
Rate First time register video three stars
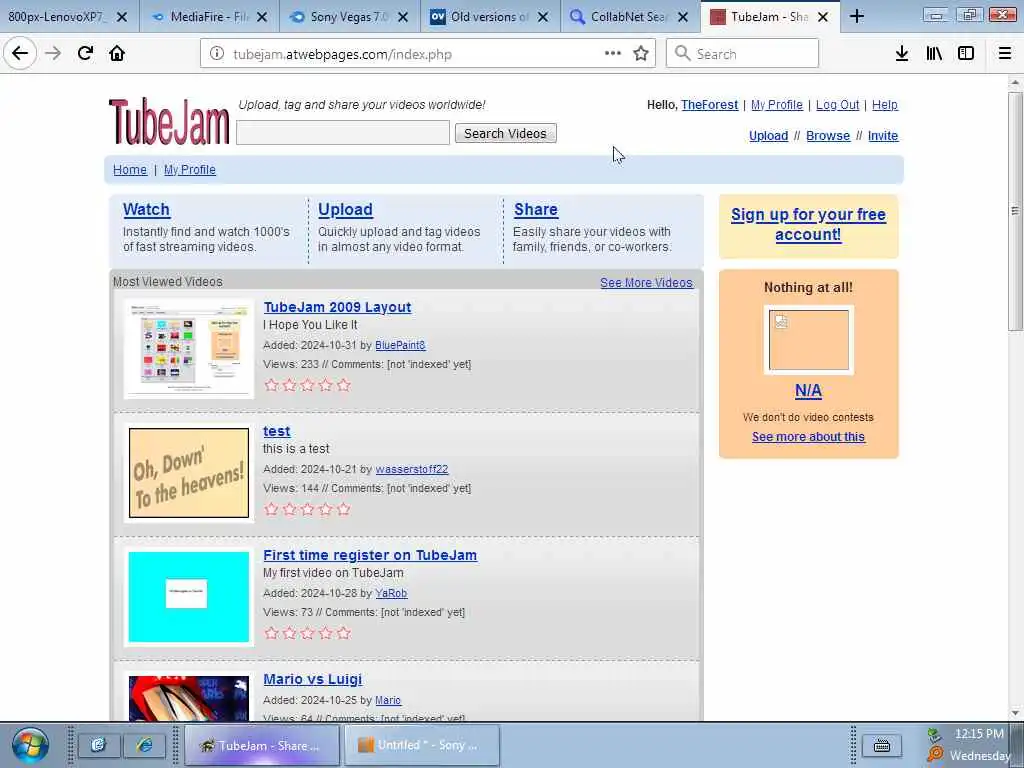[x=308, y=633]
